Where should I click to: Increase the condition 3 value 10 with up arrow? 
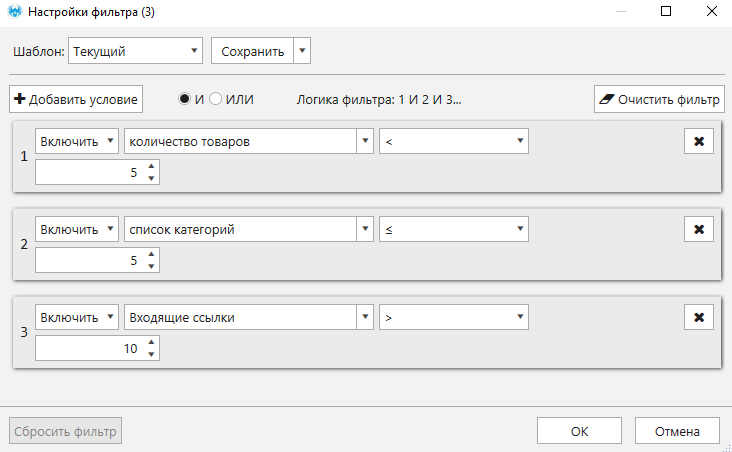[151, 342]
